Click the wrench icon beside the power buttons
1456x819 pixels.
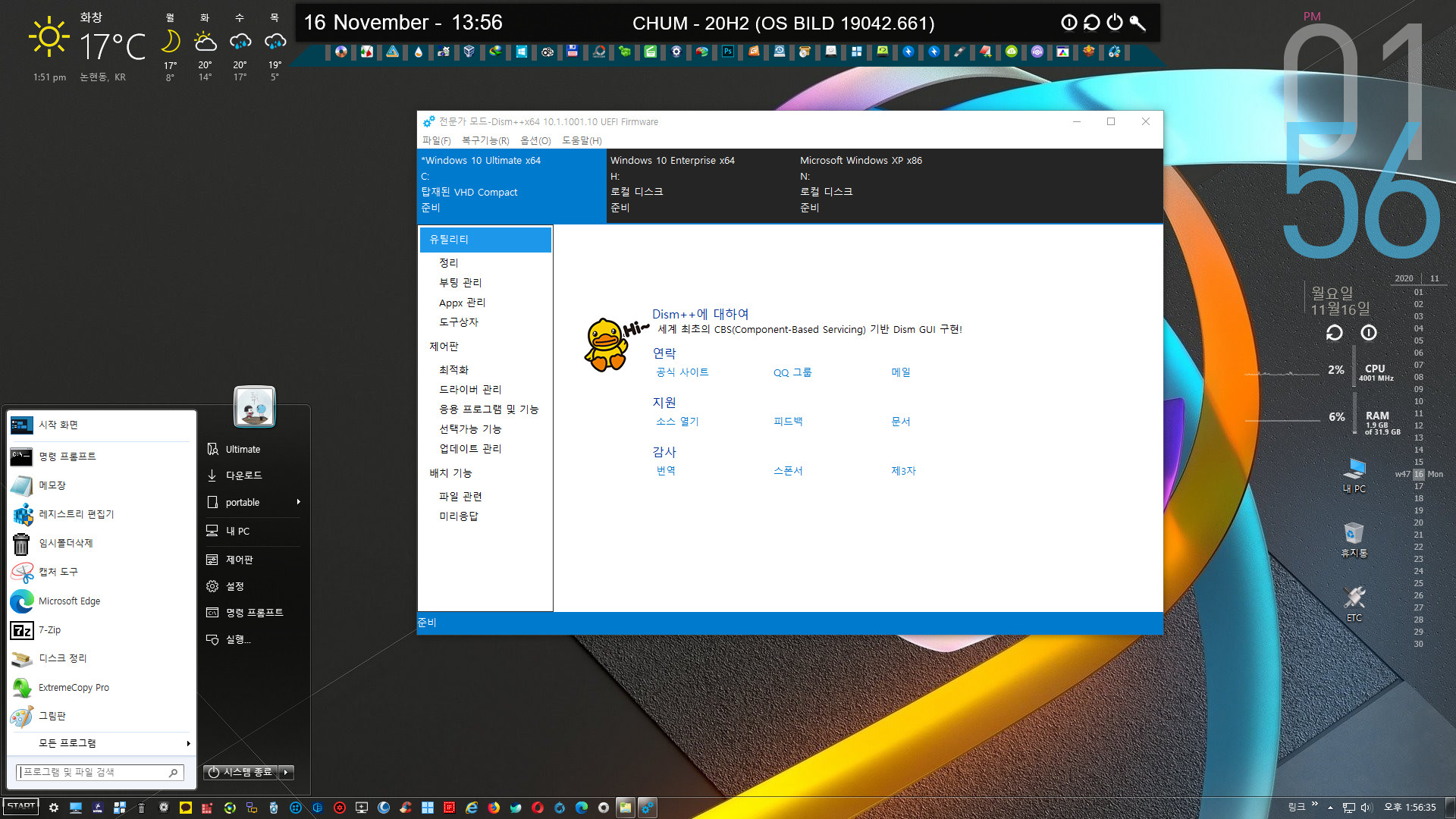pos(1137,23)
